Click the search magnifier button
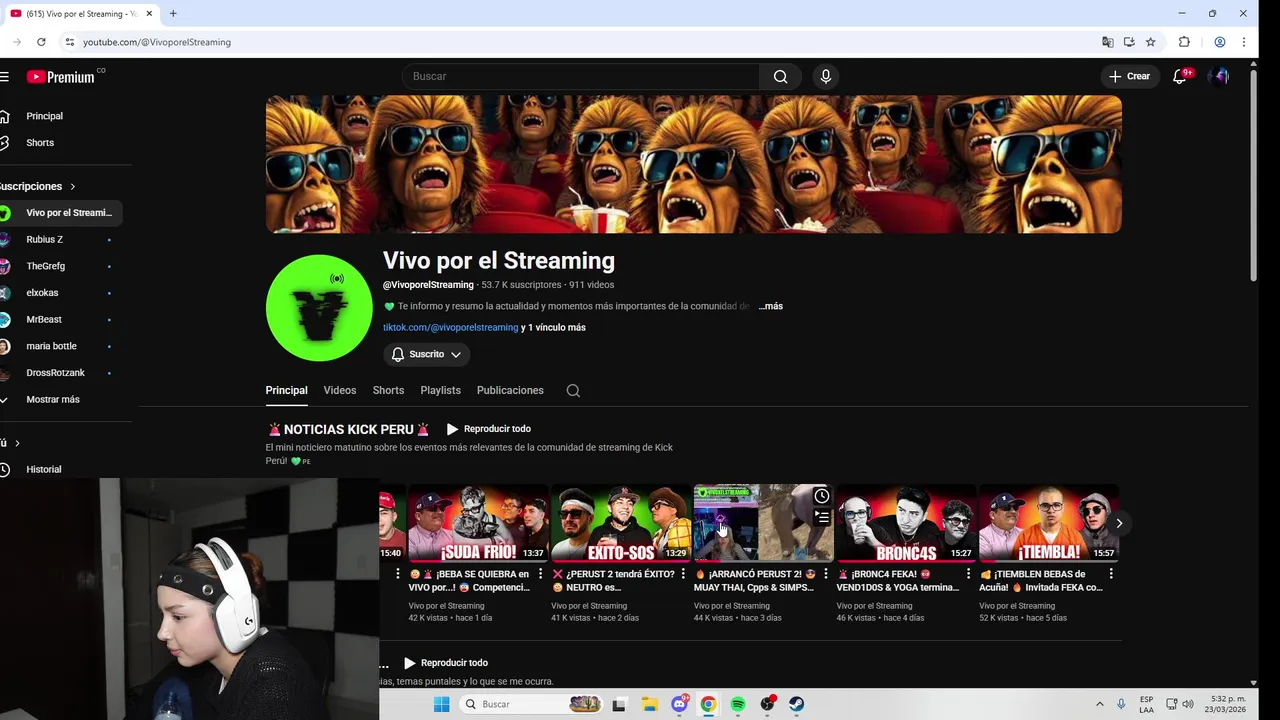The image size is (1280, 720). 780,76
